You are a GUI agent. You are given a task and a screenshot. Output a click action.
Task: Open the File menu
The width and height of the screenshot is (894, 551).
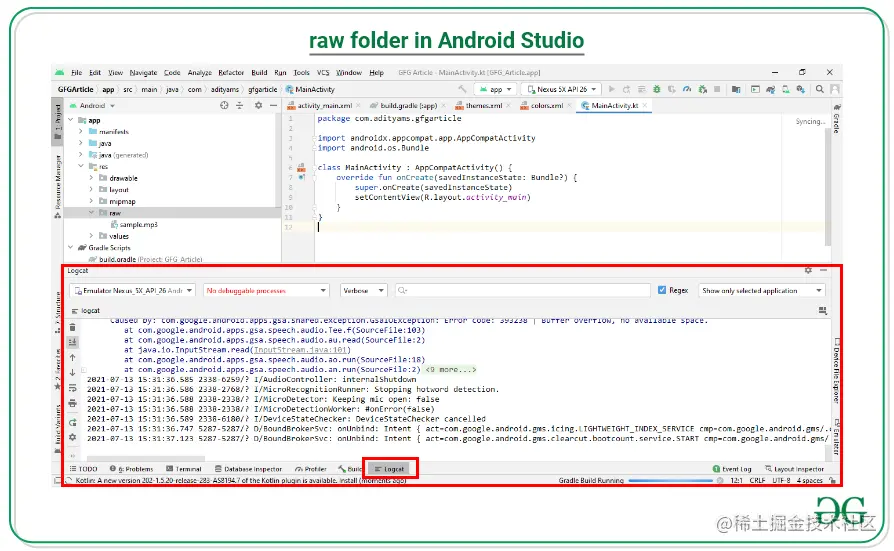[76, 72]
